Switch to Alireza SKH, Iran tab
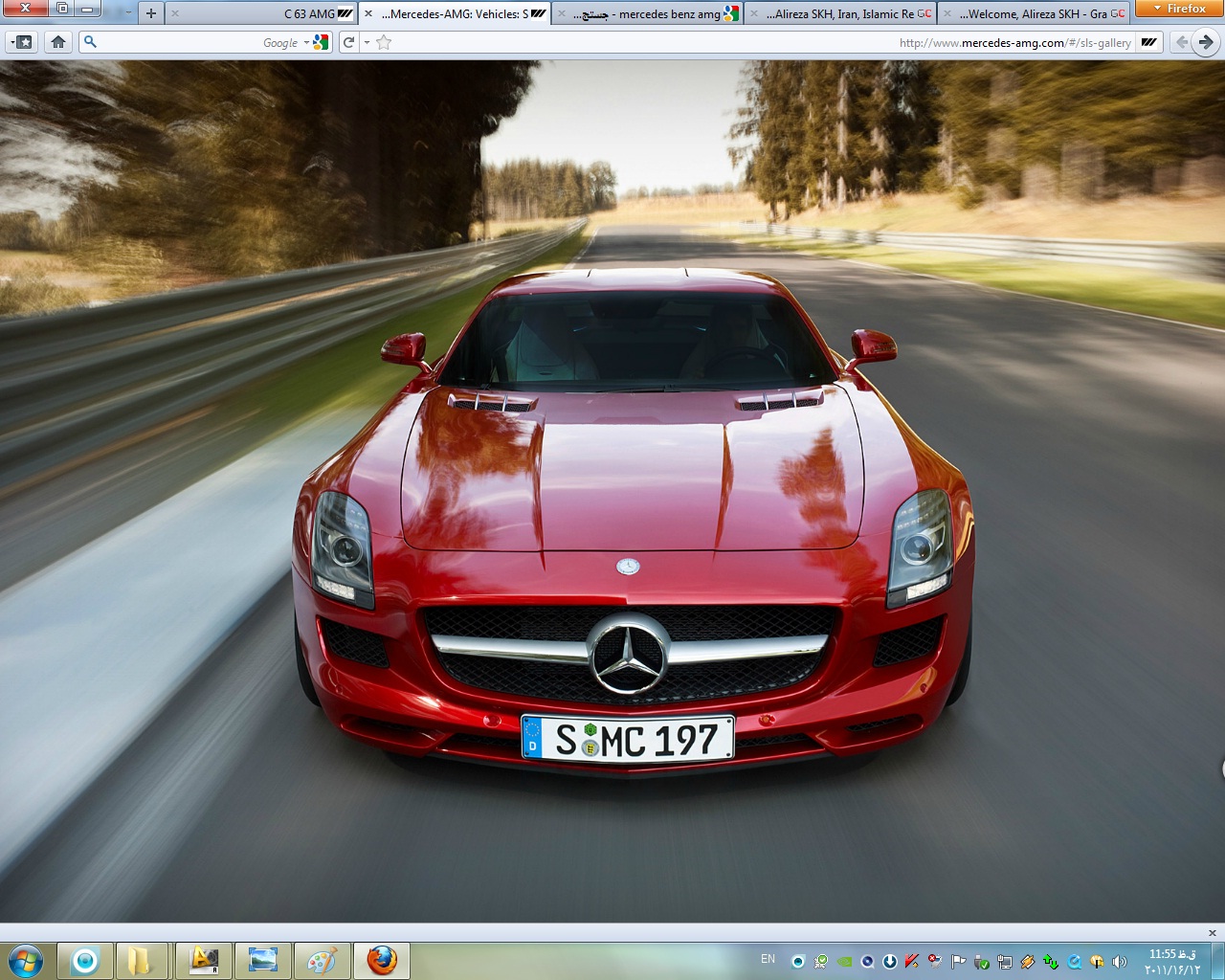The image size is (1225, 980). click(x=842, y=13)
